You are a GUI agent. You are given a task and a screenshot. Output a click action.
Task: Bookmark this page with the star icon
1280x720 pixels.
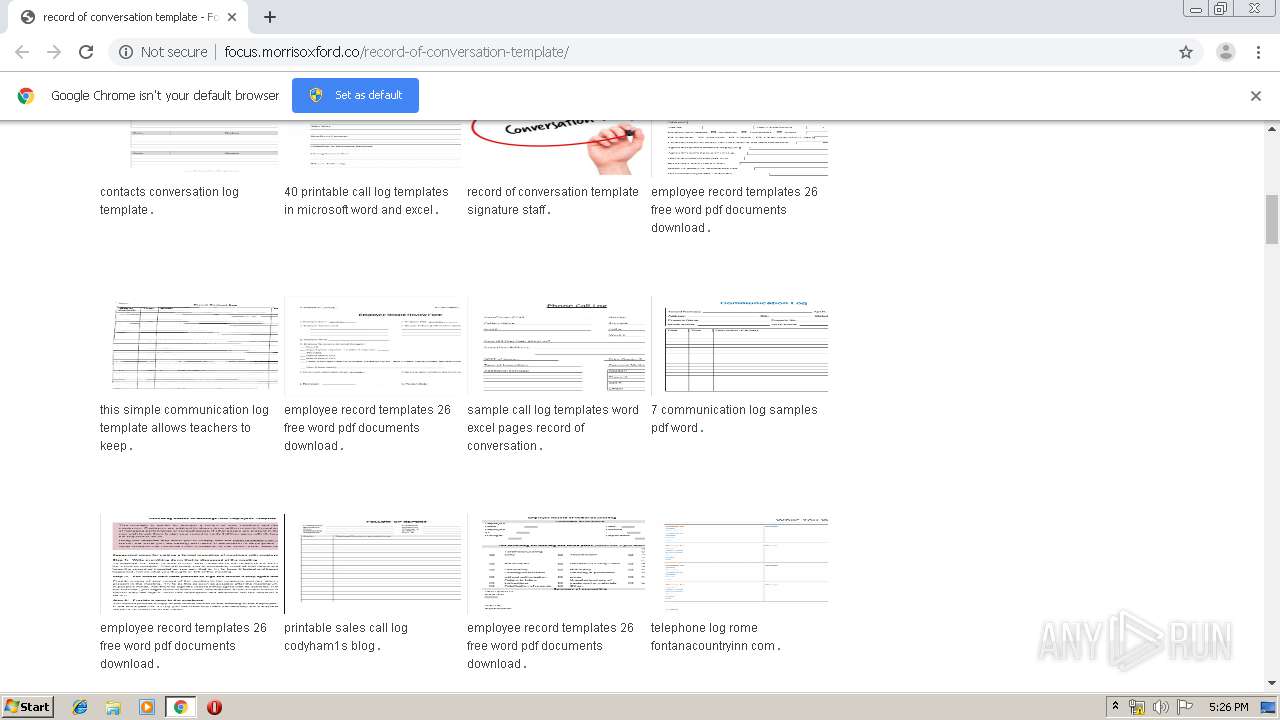pos(1186,52)
